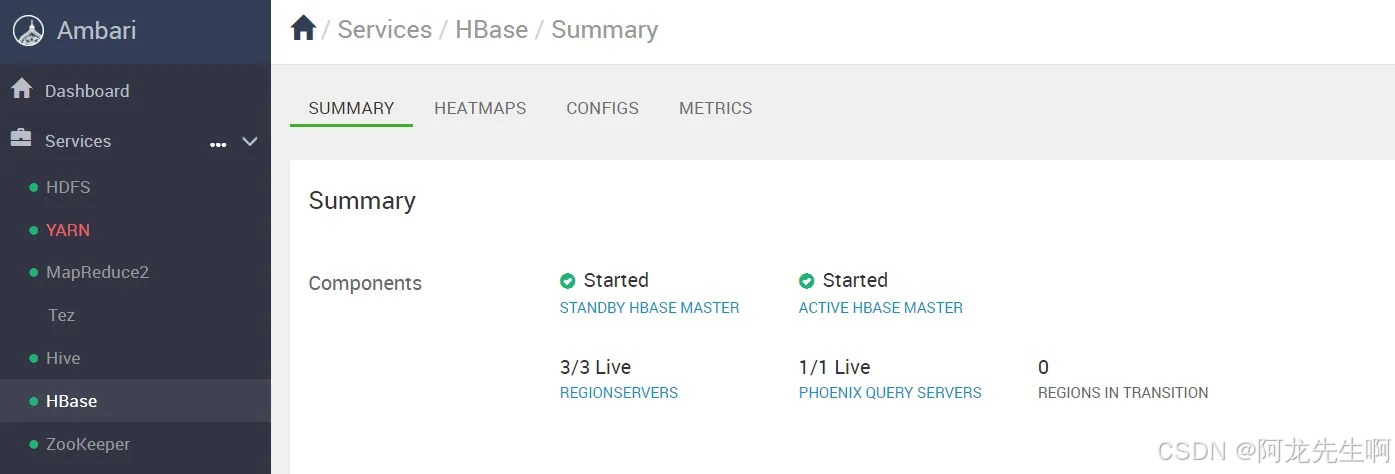
Task: Collapse the Services list chevron
Action: pos(250,142)
